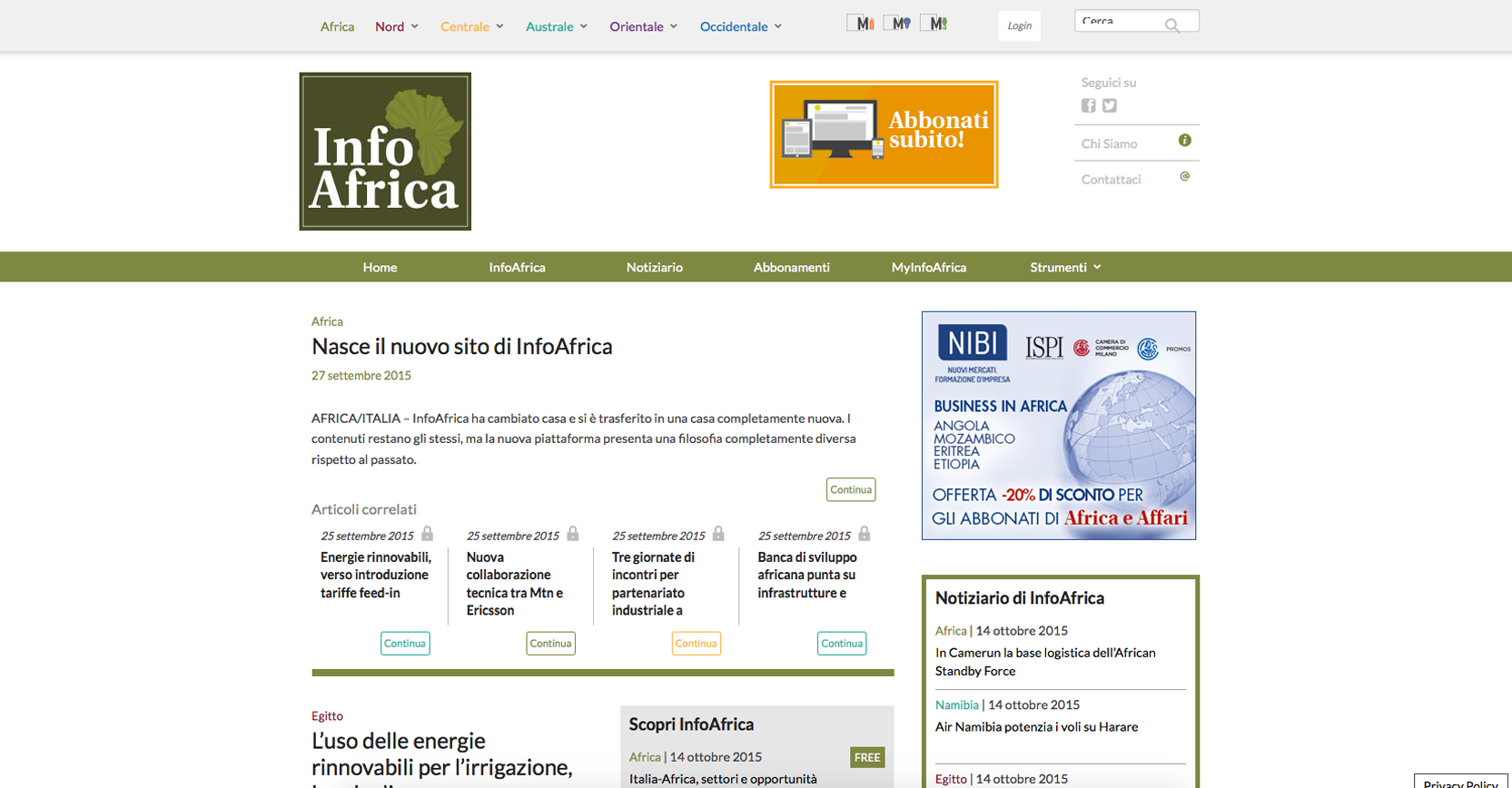
Task: Click the Cerca search input field
Action: pyautogui.click(x=1120, y=21)
